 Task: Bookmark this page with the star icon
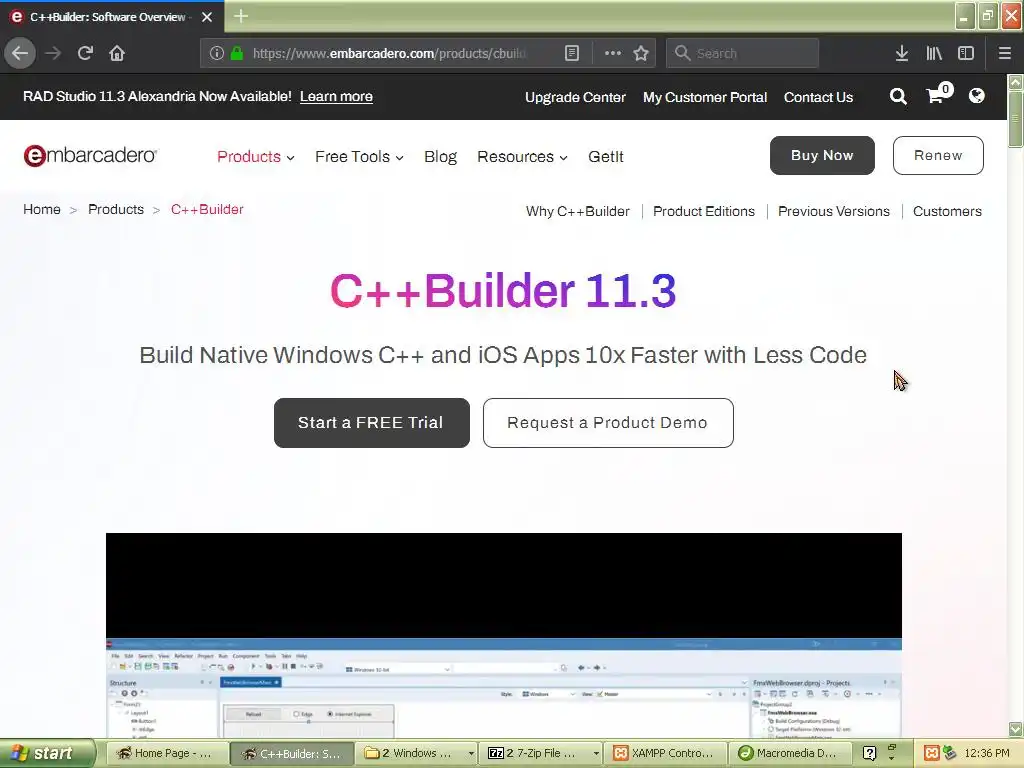pyautogui.click(x=641, y=53)
